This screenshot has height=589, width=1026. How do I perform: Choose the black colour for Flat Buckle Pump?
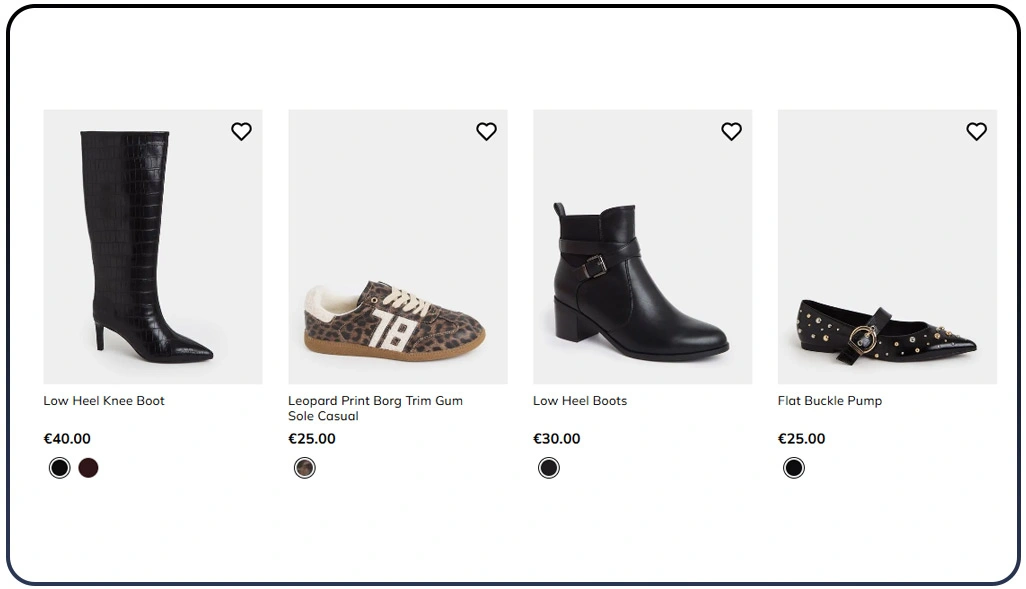click(793, 467)
